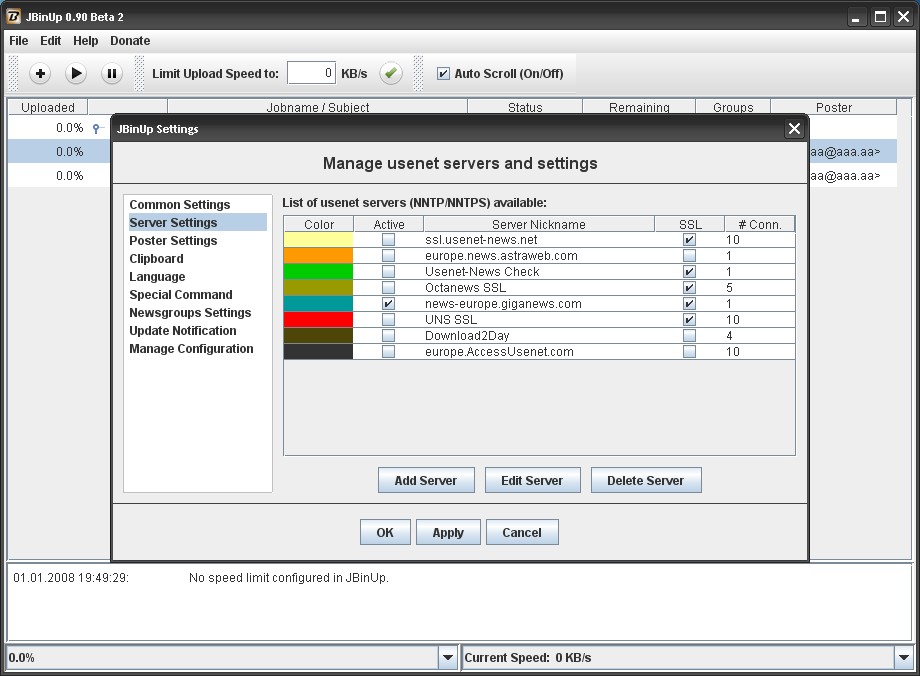Image resolution: width=920 pixels, height=676 pixels.
Task: Select Poster Settings in sidebar
Action: coord(173,241)
